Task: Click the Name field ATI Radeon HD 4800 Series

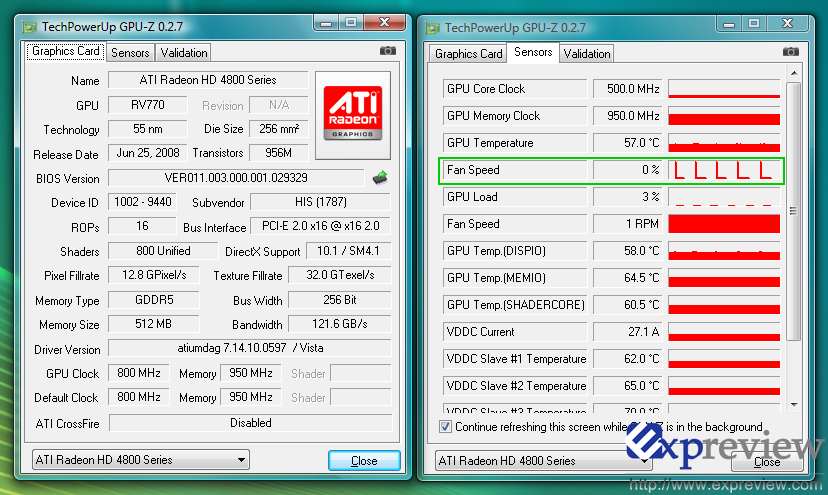Action: (208, 80)
